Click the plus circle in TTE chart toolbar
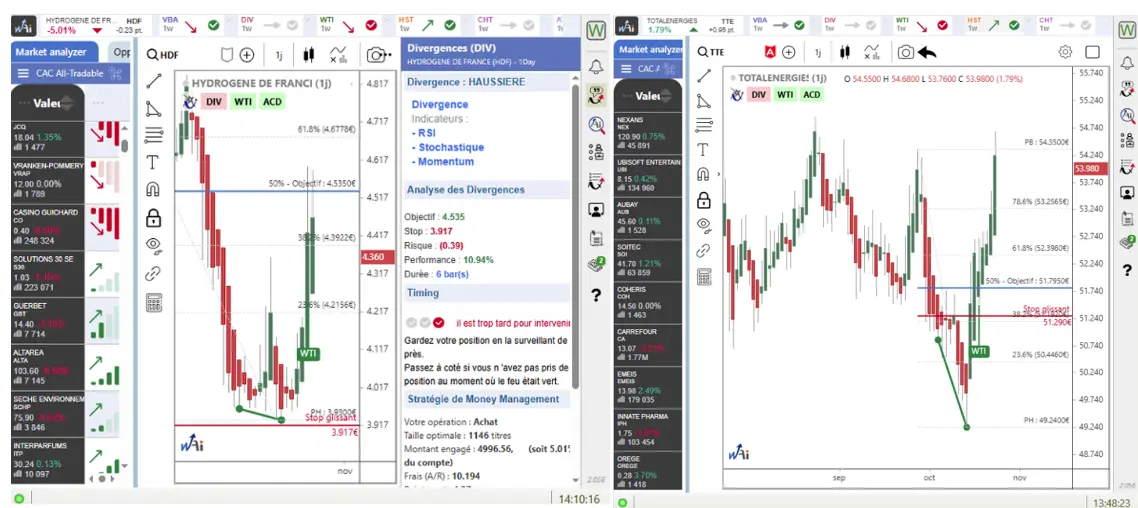This screenshot has height=508, width=1138. [x=788, y=52]
